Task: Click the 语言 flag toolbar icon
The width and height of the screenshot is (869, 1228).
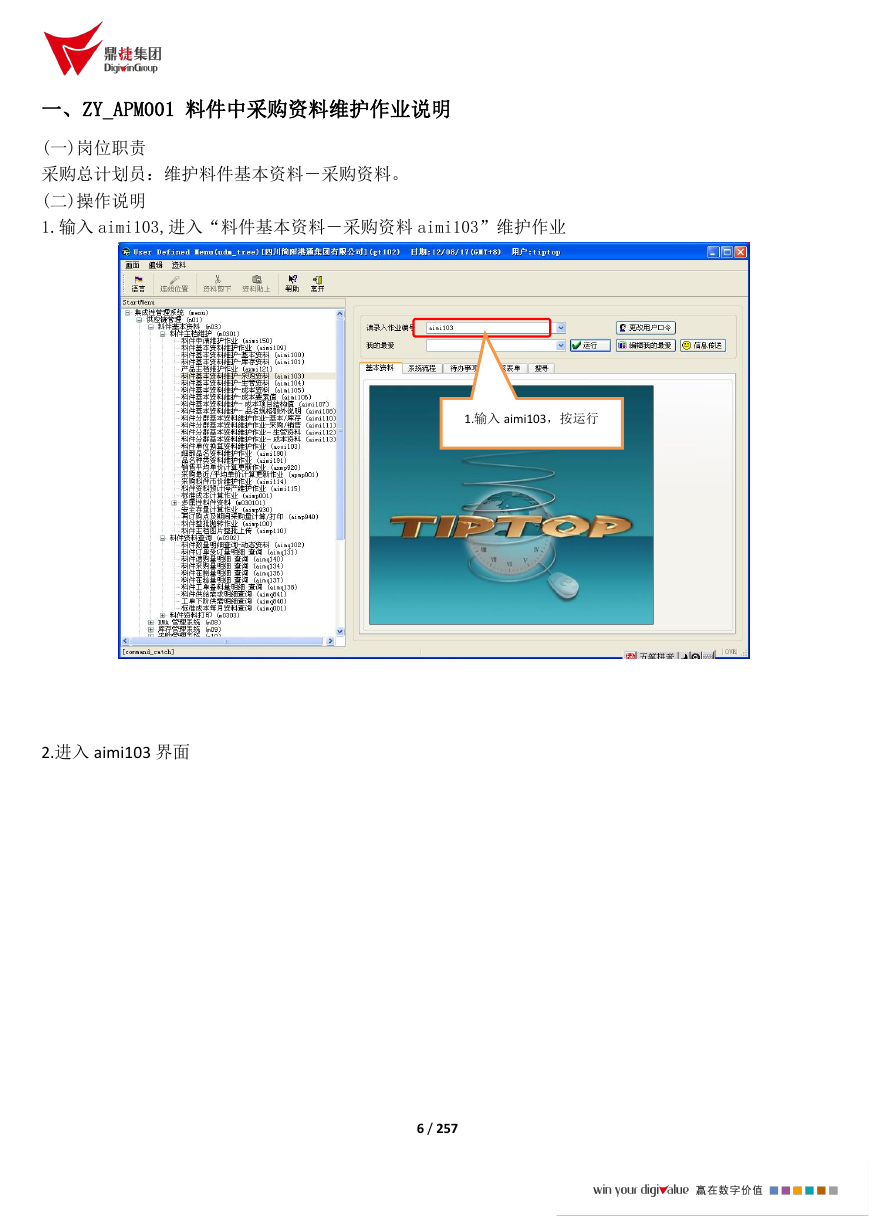Action: pos(138,283)
